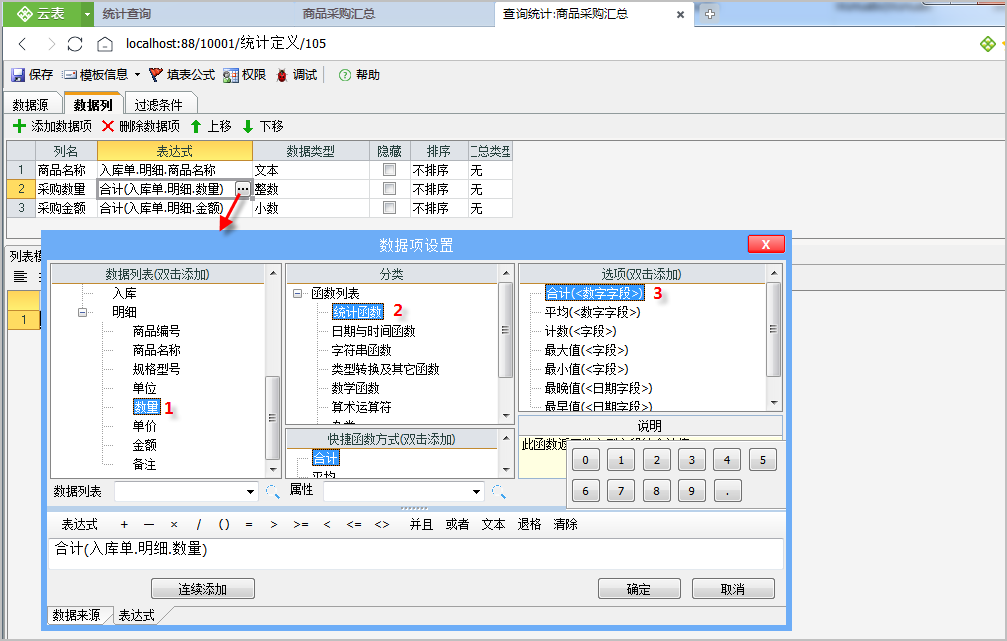Switch to the 过滤条件 tab

point(159,105)
